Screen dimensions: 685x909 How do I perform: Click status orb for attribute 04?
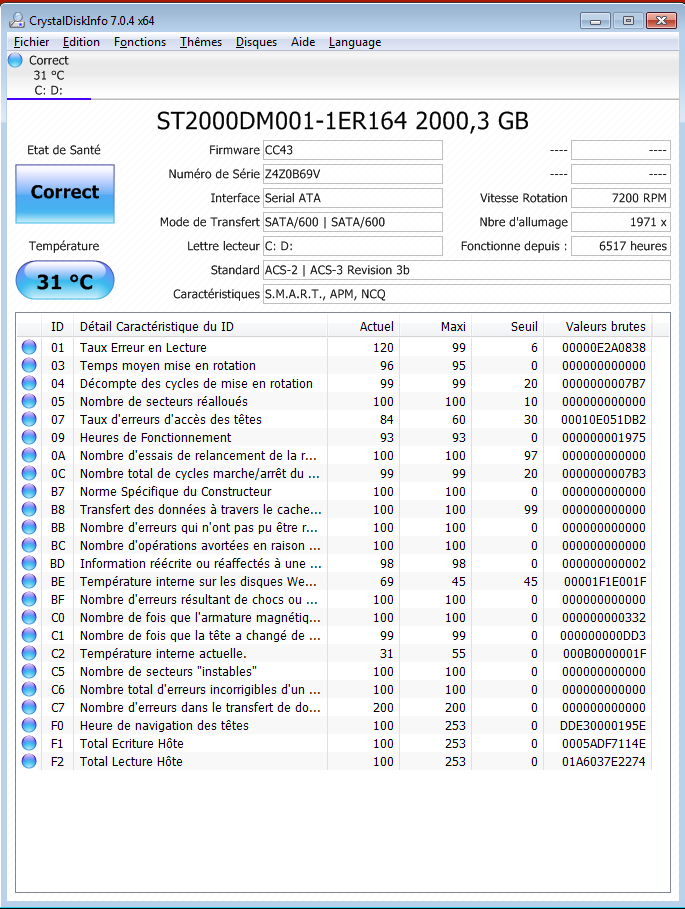pos(29,383)
